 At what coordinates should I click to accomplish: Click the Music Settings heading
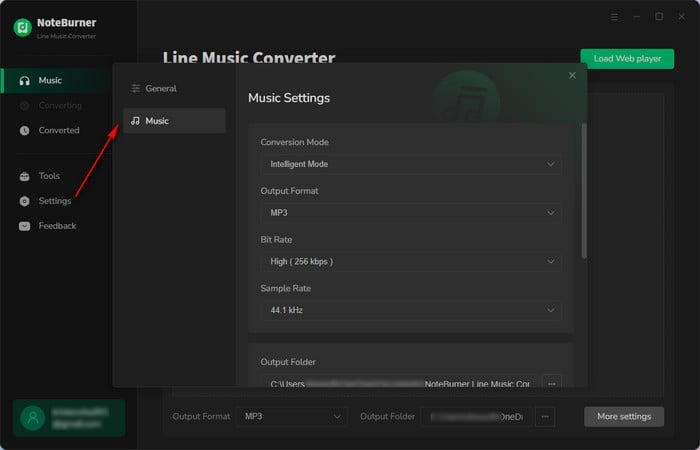pyautogui.click(x=289, y=98)
